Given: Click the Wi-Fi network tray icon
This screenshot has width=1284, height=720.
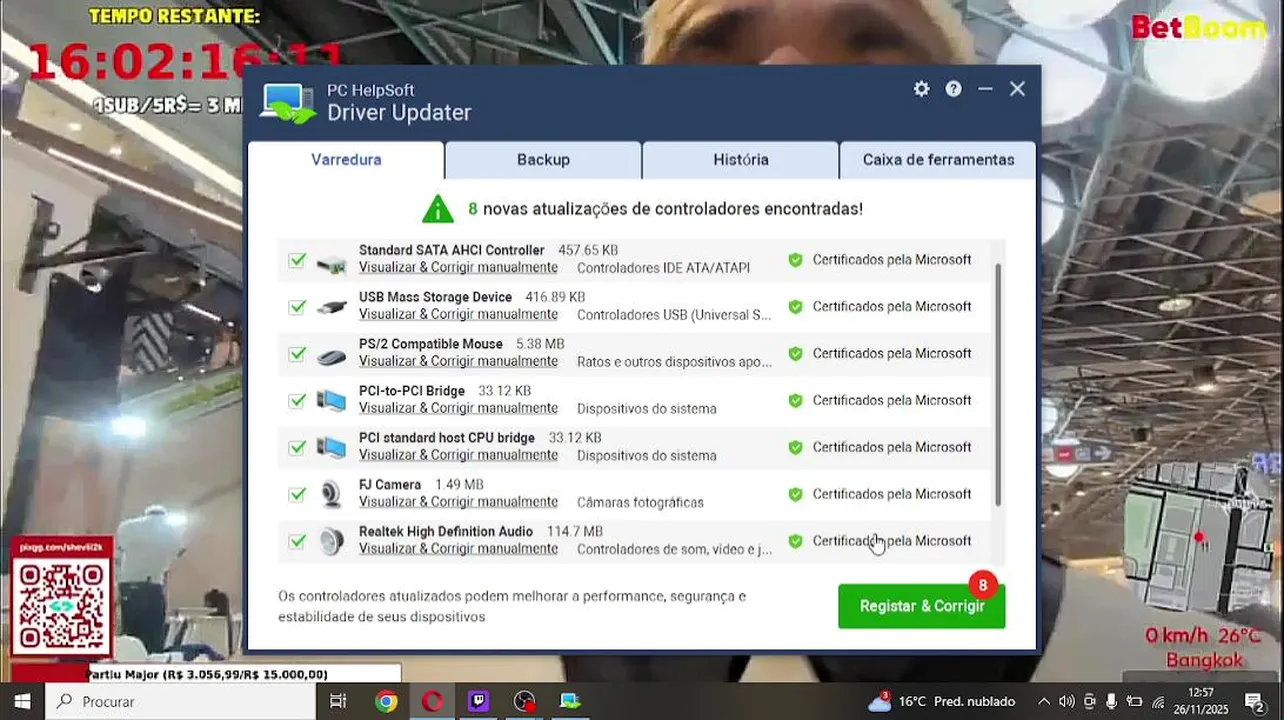Looking at the screenshot, I should 1158,701.
